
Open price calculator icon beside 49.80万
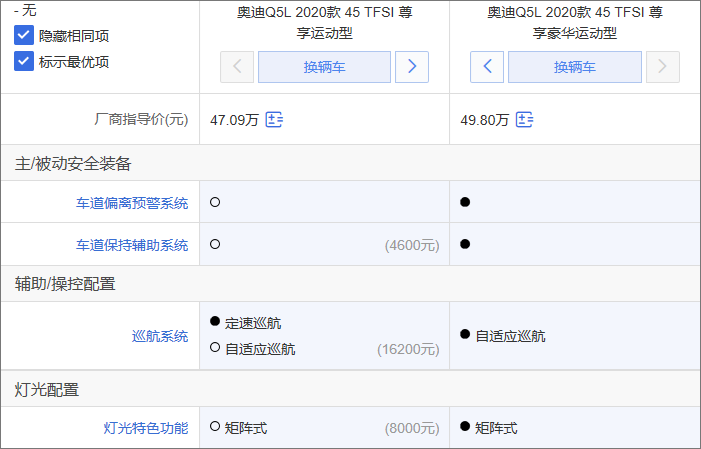(x=524, y=120)
